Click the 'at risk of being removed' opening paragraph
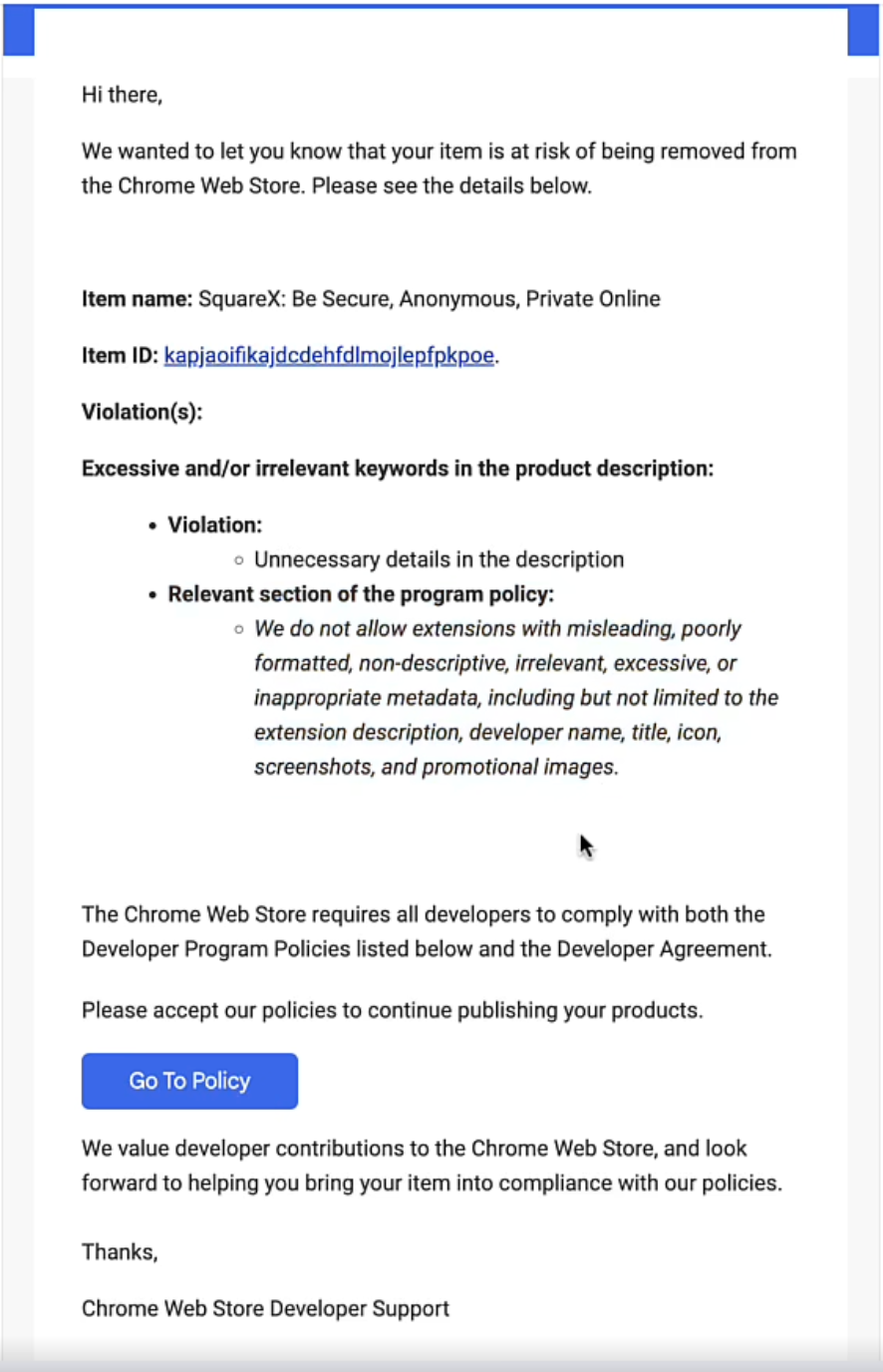Screen dimensions: 883x1372 click(440, 169)
